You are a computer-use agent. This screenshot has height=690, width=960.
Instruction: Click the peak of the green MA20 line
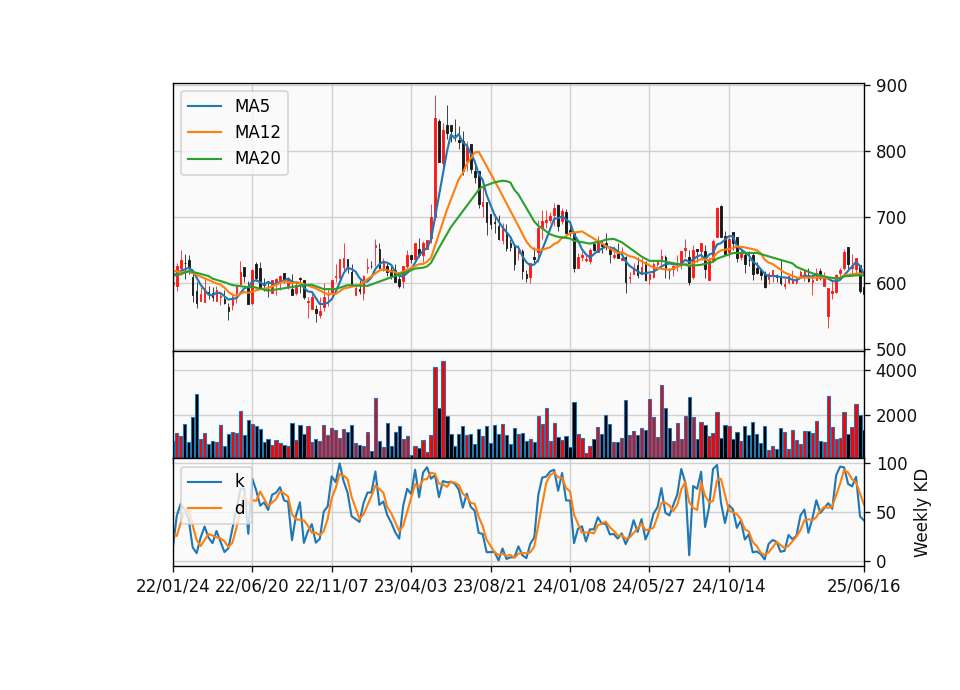click(504, 181)
